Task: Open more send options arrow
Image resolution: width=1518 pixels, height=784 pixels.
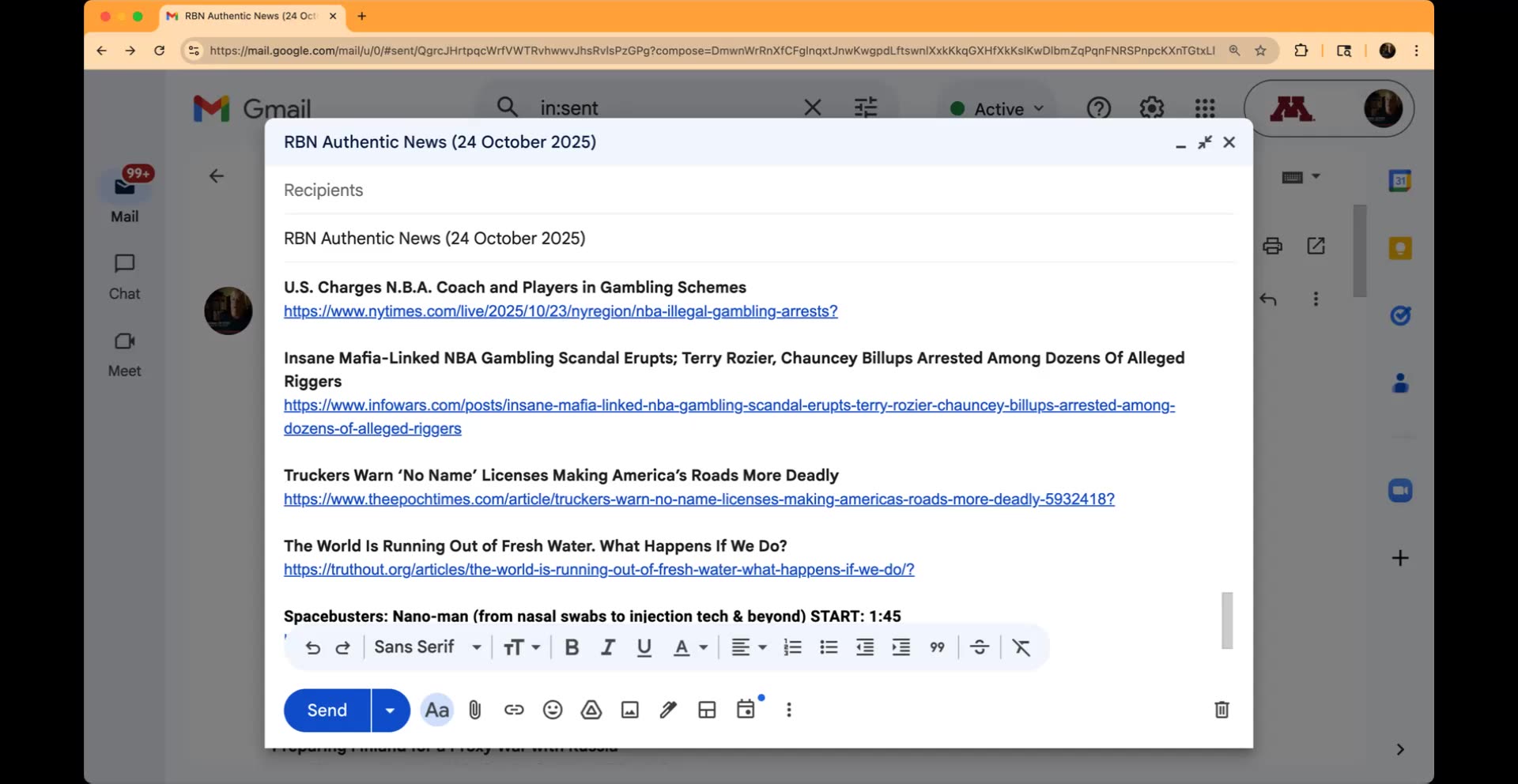Action: [390, 710]
